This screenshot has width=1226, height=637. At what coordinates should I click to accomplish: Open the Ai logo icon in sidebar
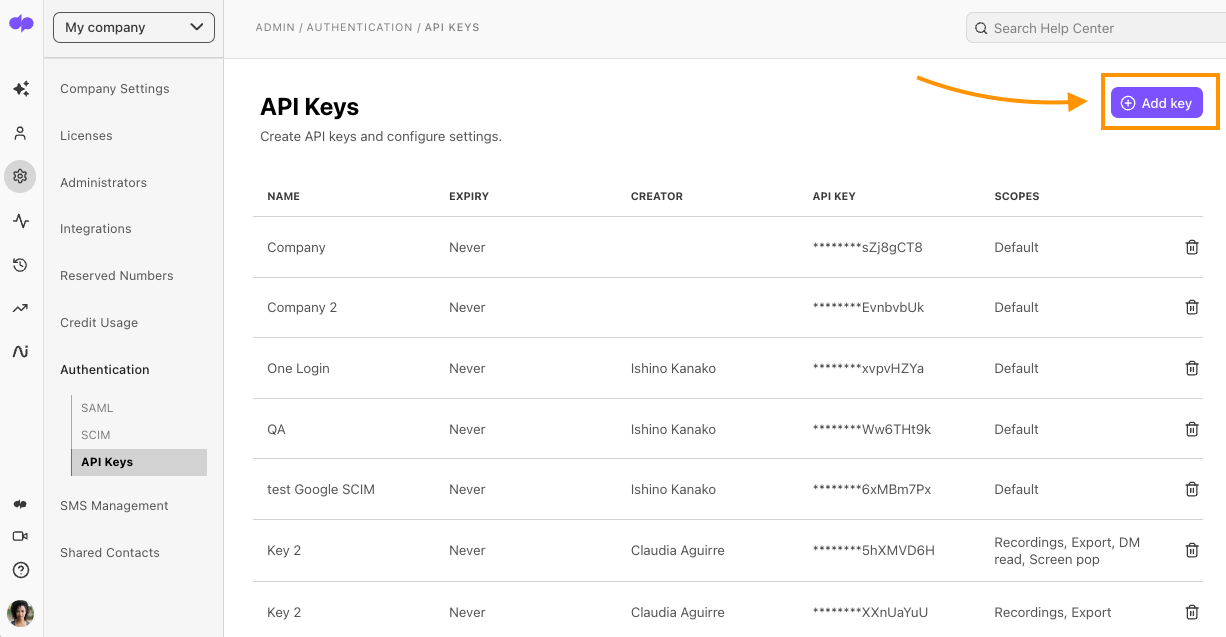(20, 352)
